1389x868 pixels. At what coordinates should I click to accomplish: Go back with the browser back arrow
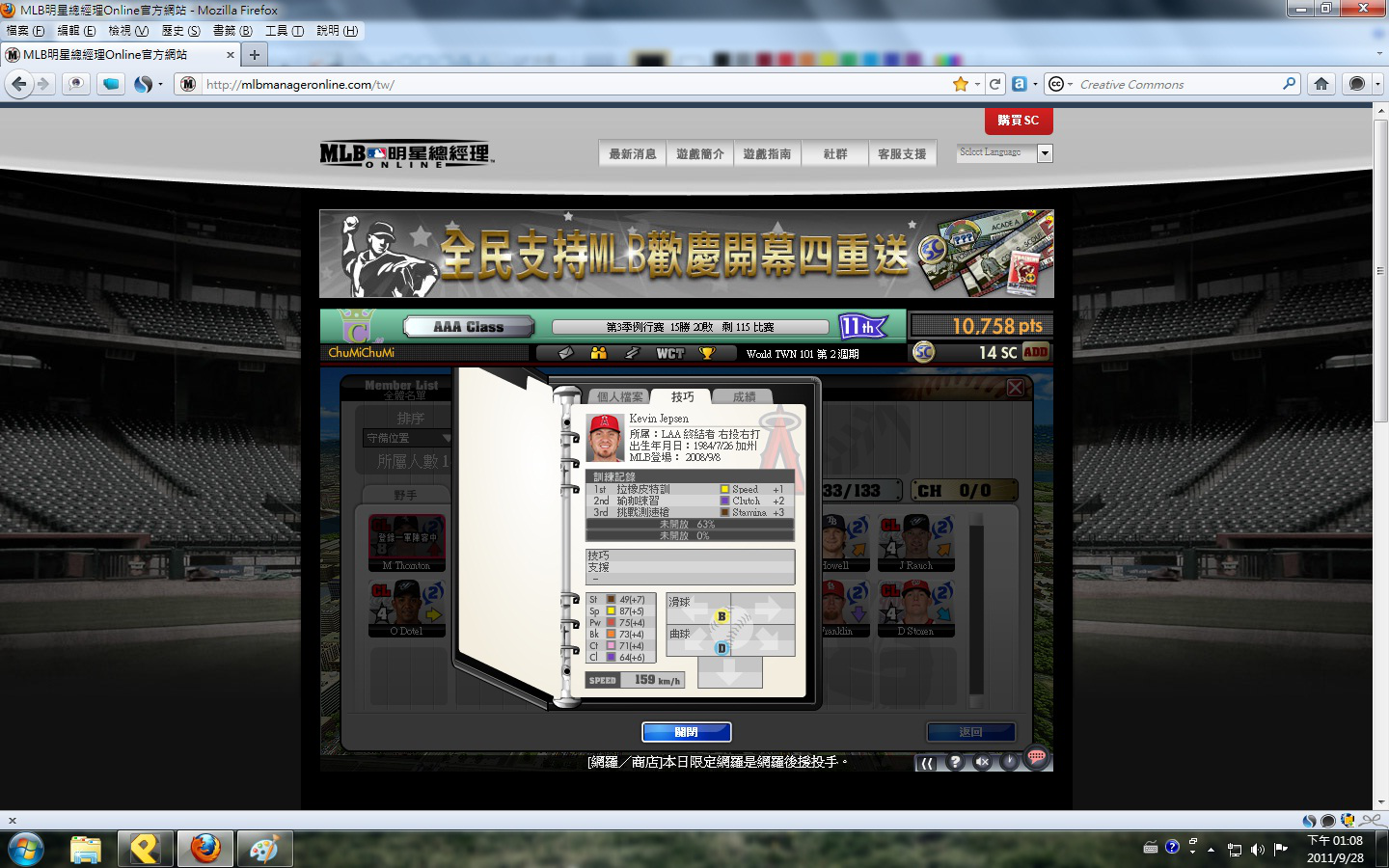click(x=19, y=84)
